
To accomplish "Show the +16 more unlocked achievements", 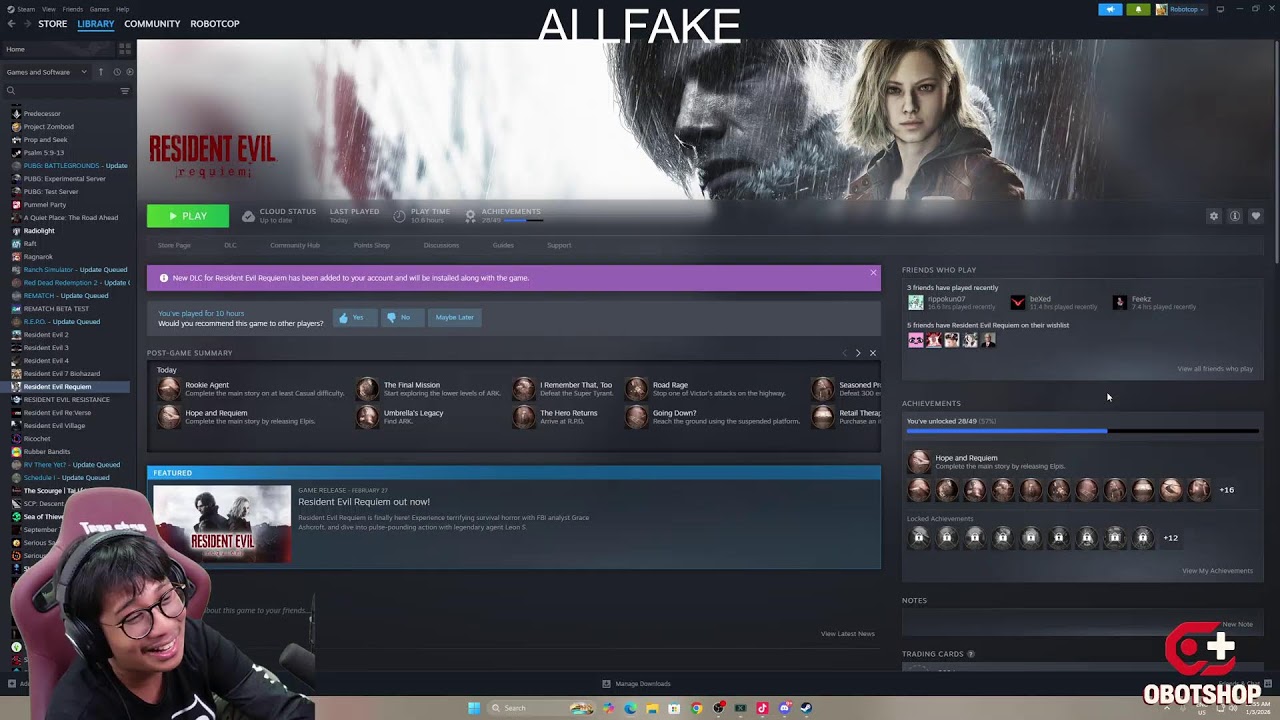I will tap(1227, 490).
